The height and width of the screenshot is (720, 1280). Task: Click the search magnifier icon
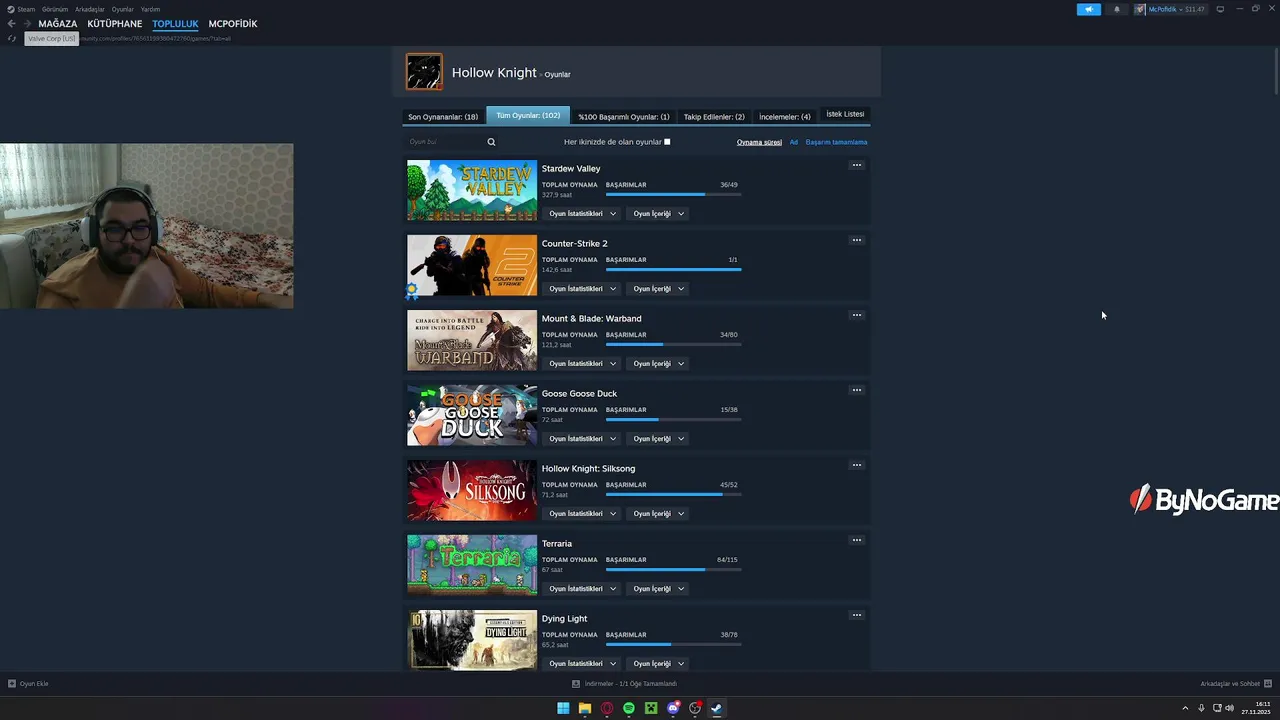click(x=491, y=142)
